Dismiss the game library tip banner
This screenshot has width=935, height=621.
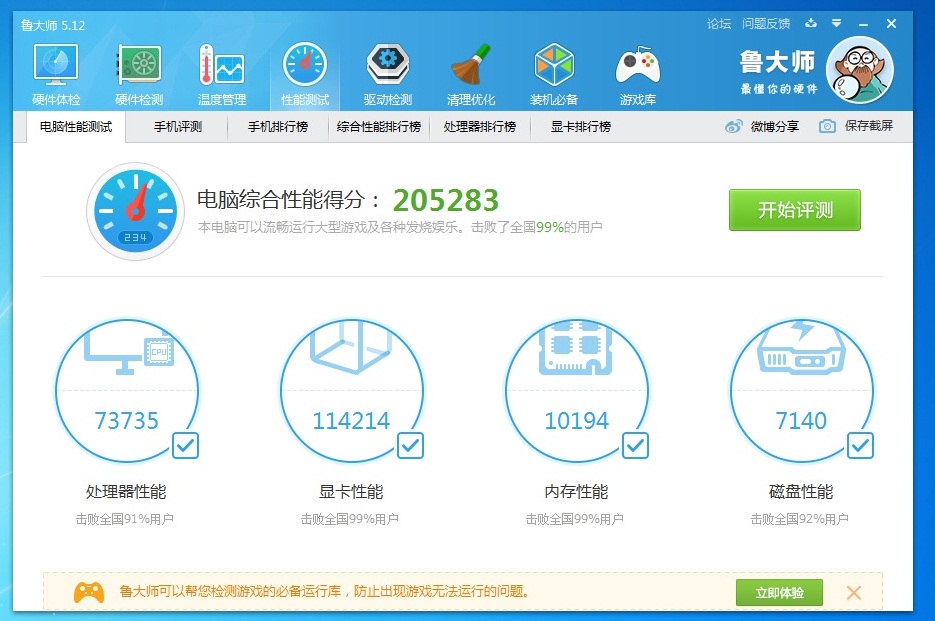click(854, 592)
